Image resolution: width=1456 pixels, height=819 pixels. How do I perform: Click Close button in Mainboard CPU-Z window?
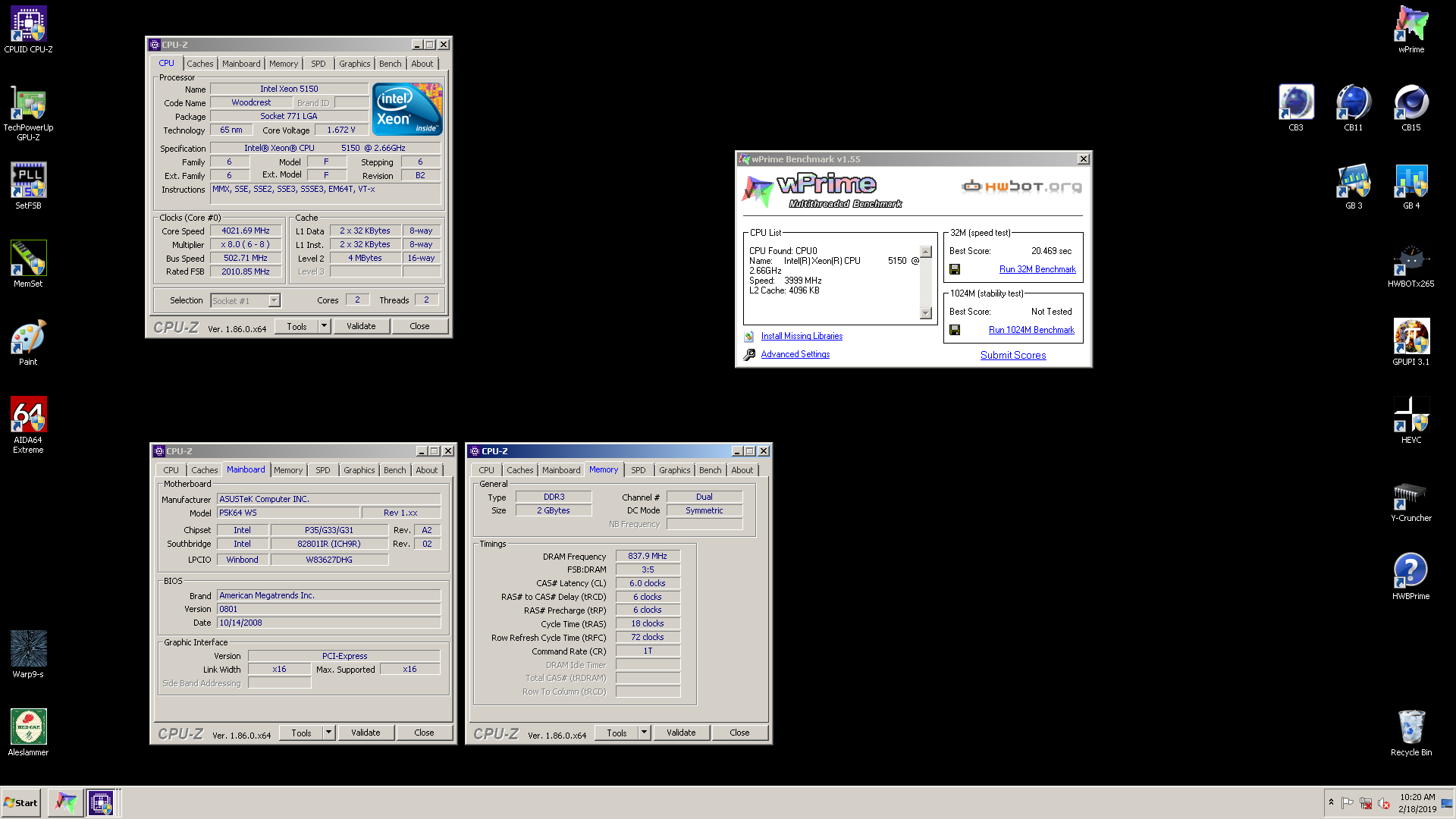point(424,733)
